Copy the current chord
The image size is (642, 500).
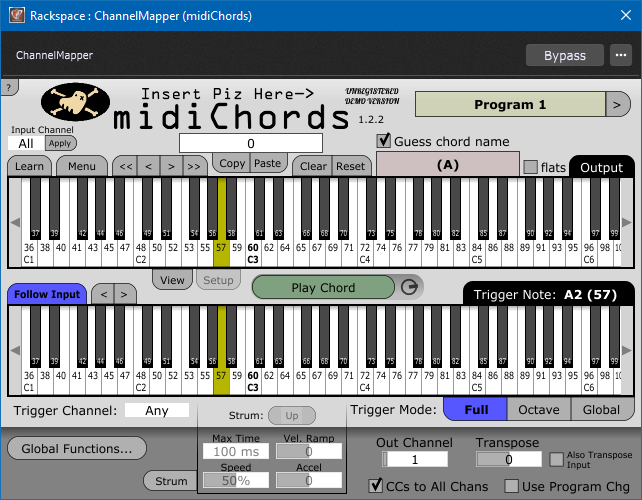point(232,163)
